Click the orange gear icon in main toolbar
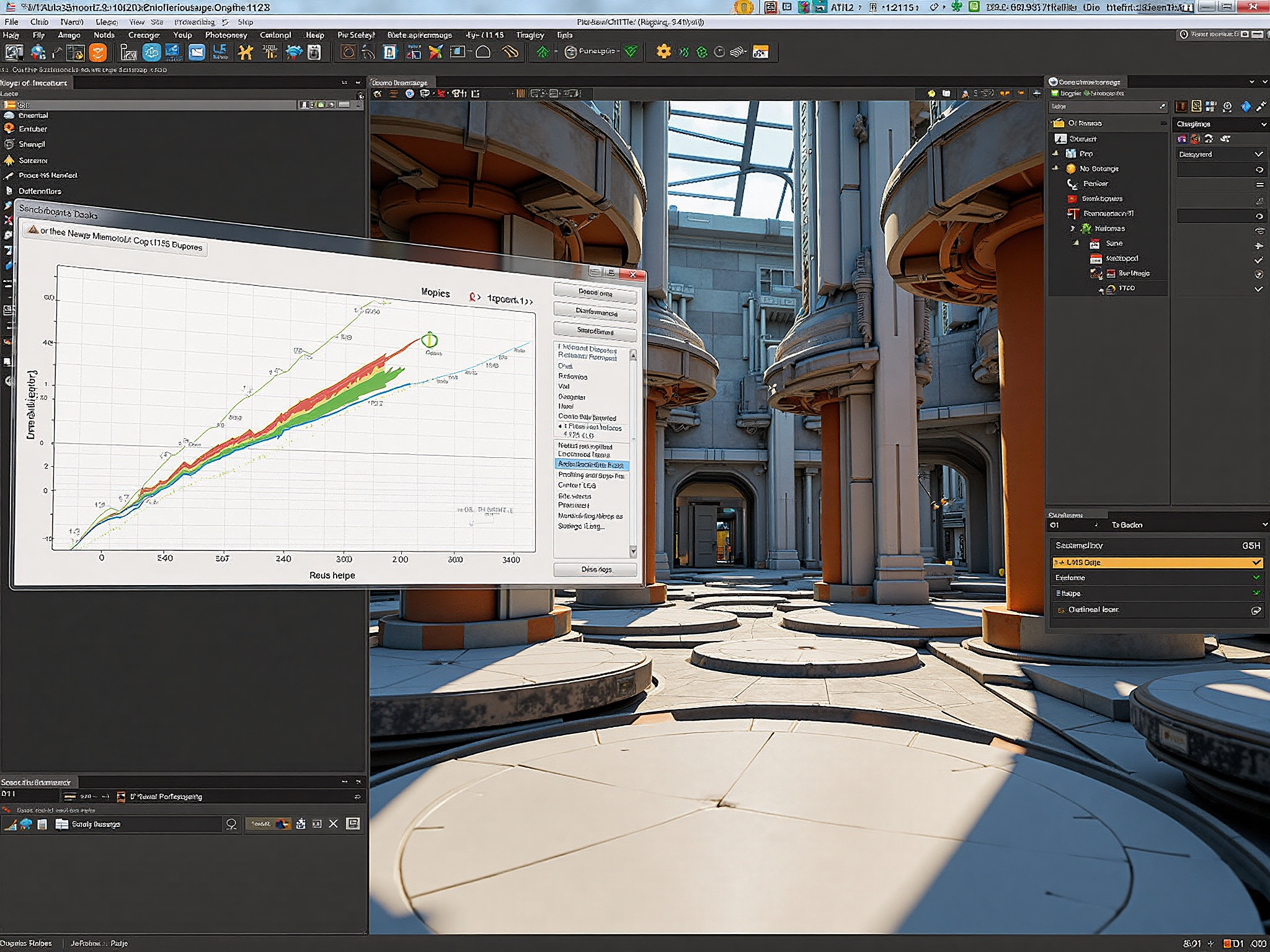 point(664,52)
